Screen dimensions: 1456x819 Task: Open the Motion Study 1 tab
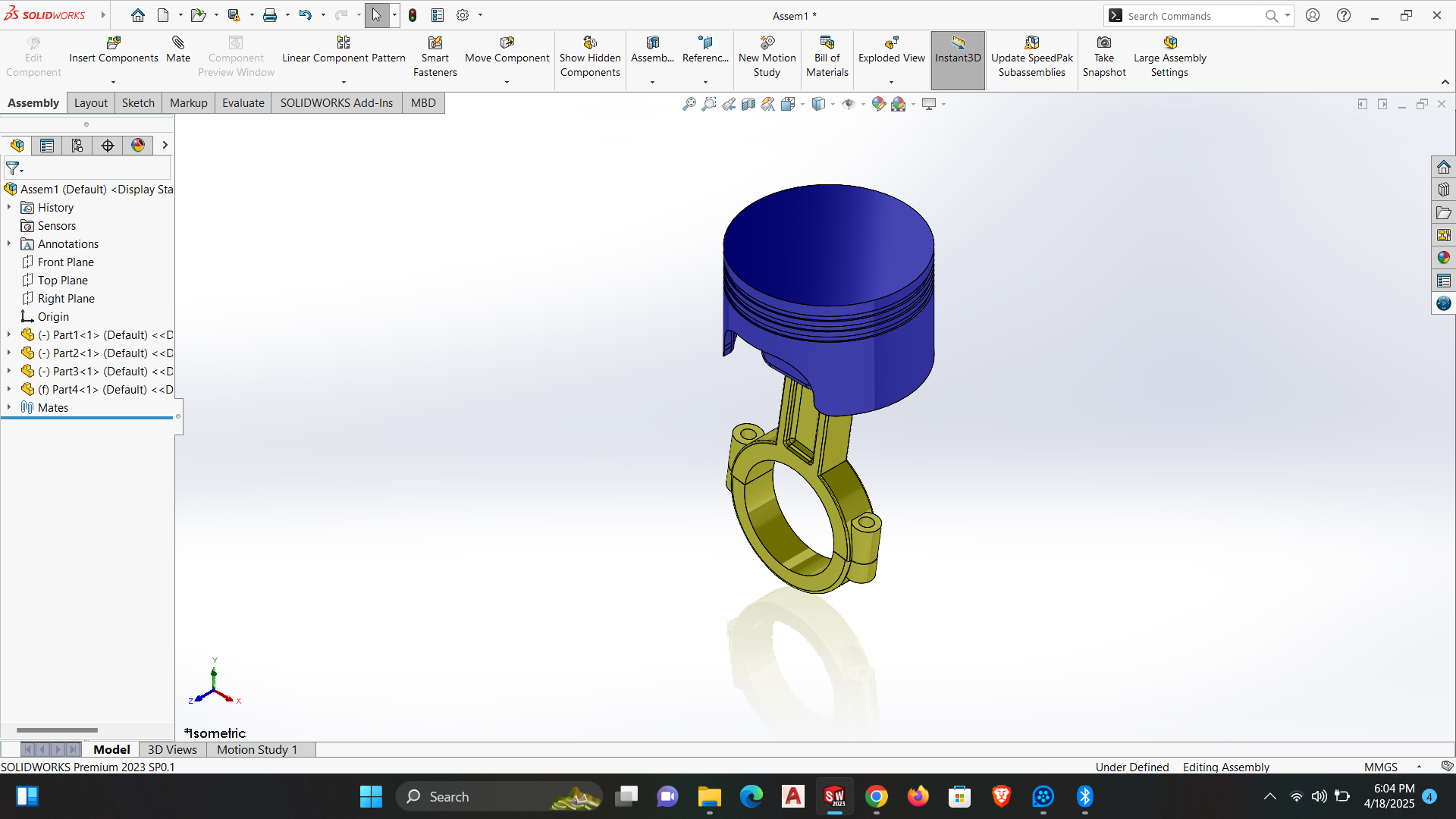pos(256,749)
